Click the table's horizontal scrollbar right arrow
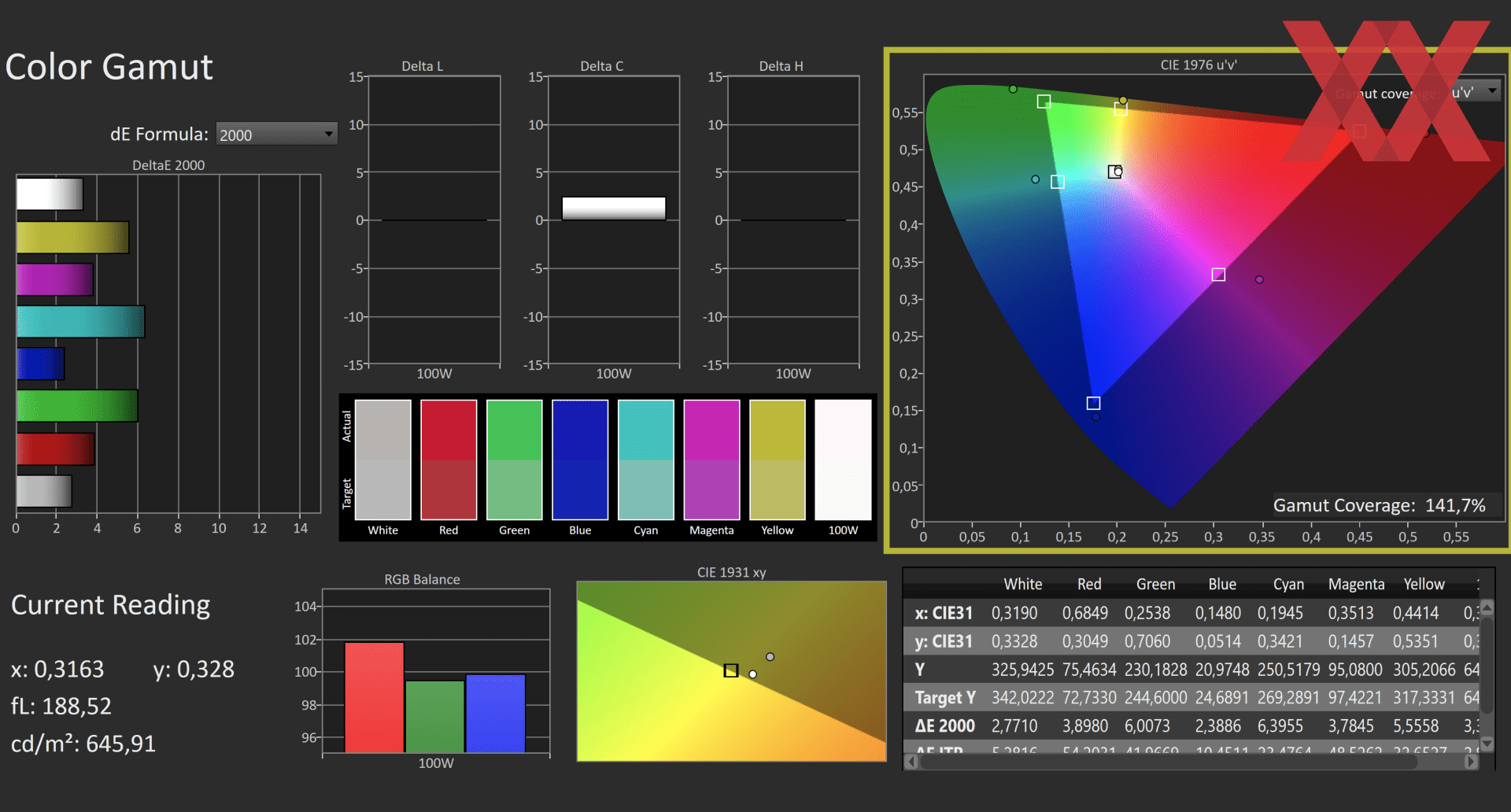 [1471, 762]
